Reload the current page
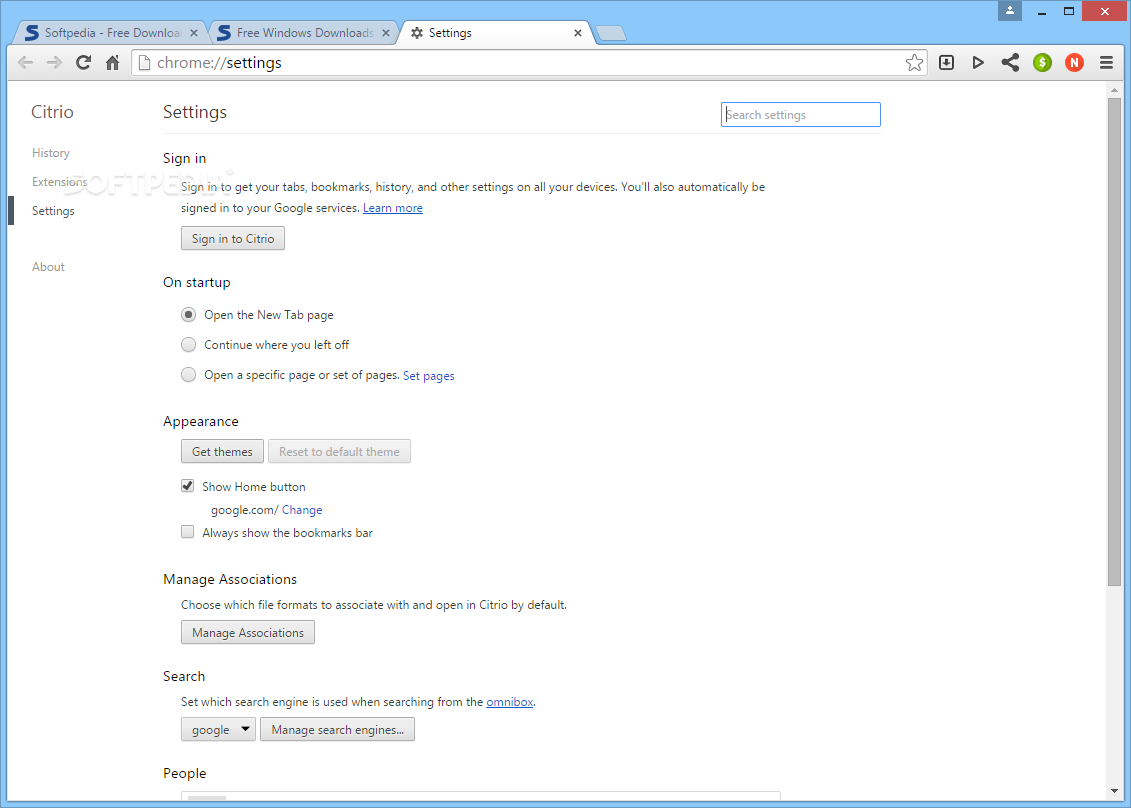This screenshot has height=808, width=1131. click(84, 63)
